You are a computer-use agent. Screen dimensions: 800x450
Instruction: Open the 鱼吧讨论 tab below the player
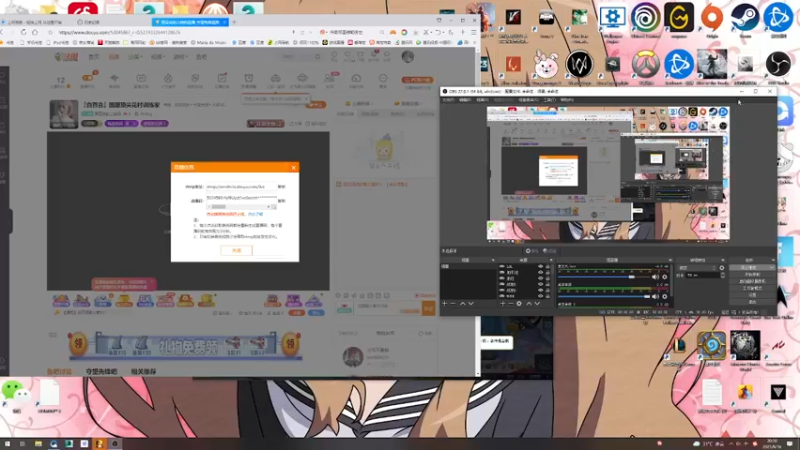[x=59, y=371]
